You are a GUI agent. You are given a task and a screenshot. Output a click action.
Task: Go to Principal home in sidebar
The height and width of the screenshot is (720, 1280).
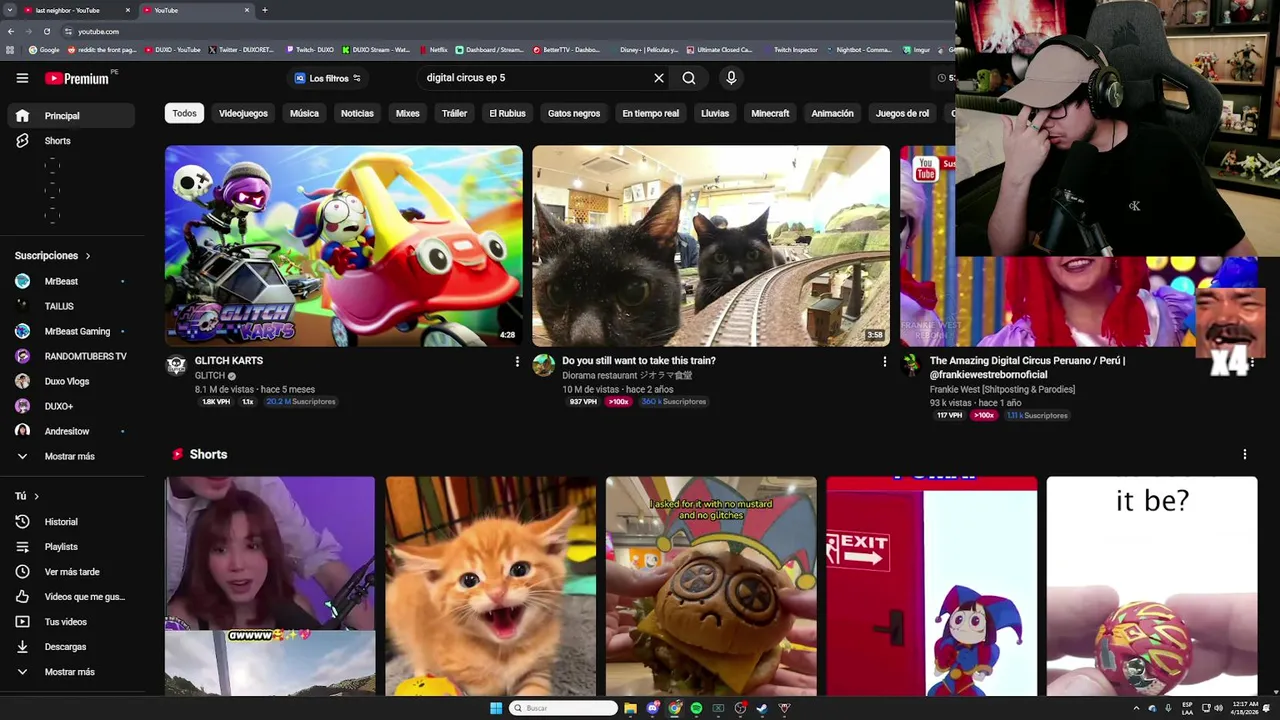coord(70,116)
